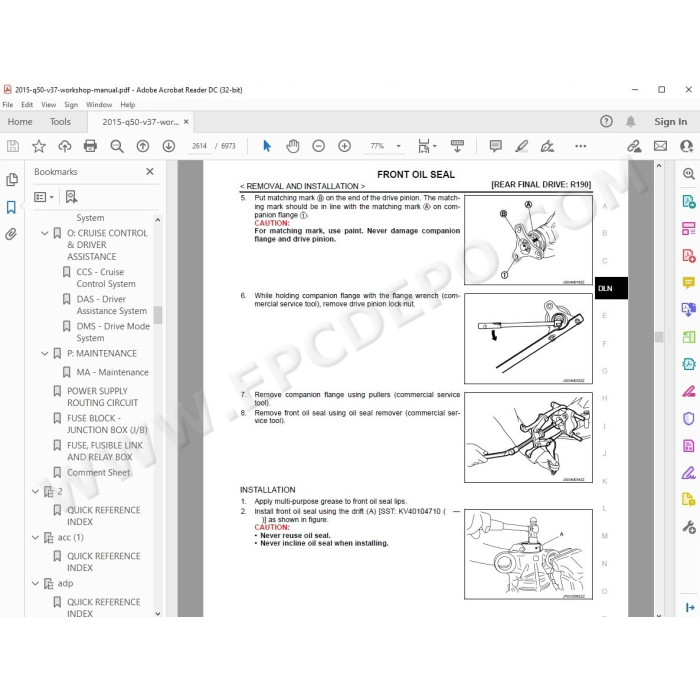
Task: Zoom out with minus circle icon
Action: (318, 146)
